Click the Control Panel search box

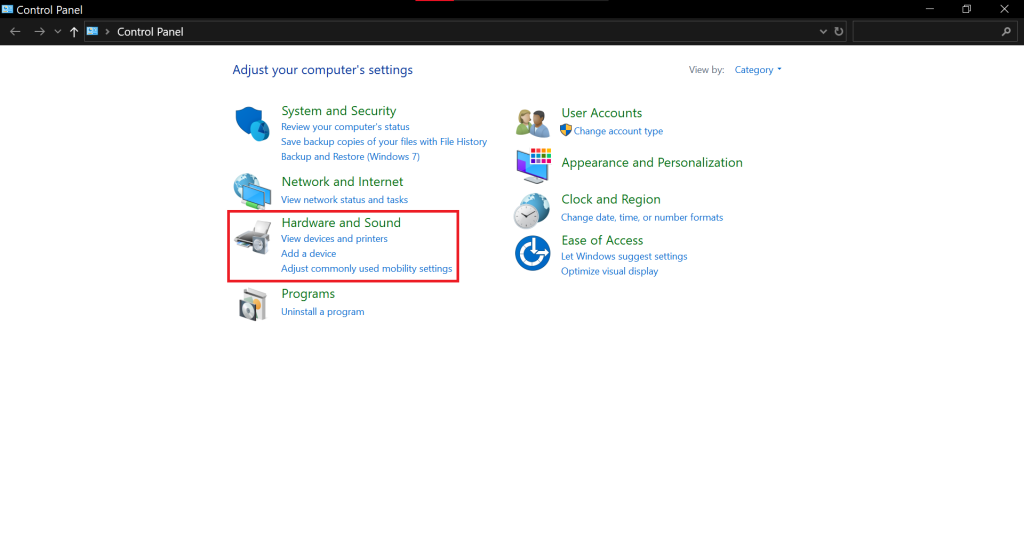tap(925, 32)
